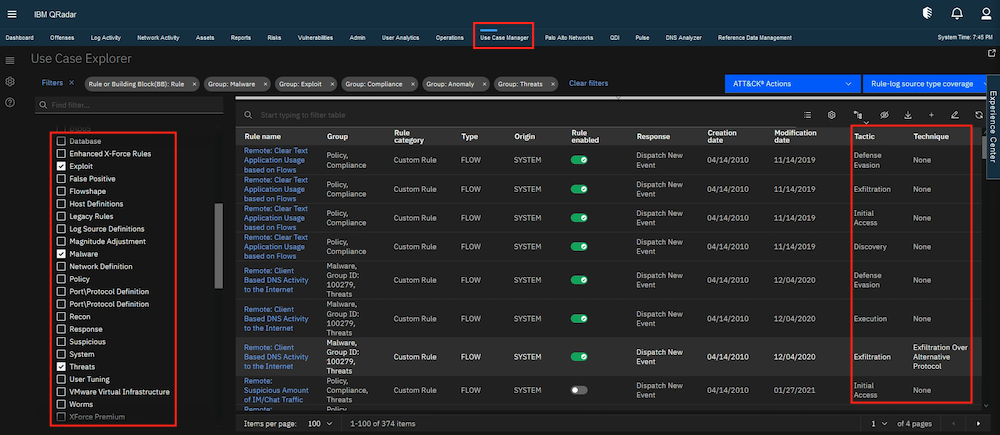Open the Use Case Explorer list sidebar icon
1000x435 pixels.
click(10, 60)
